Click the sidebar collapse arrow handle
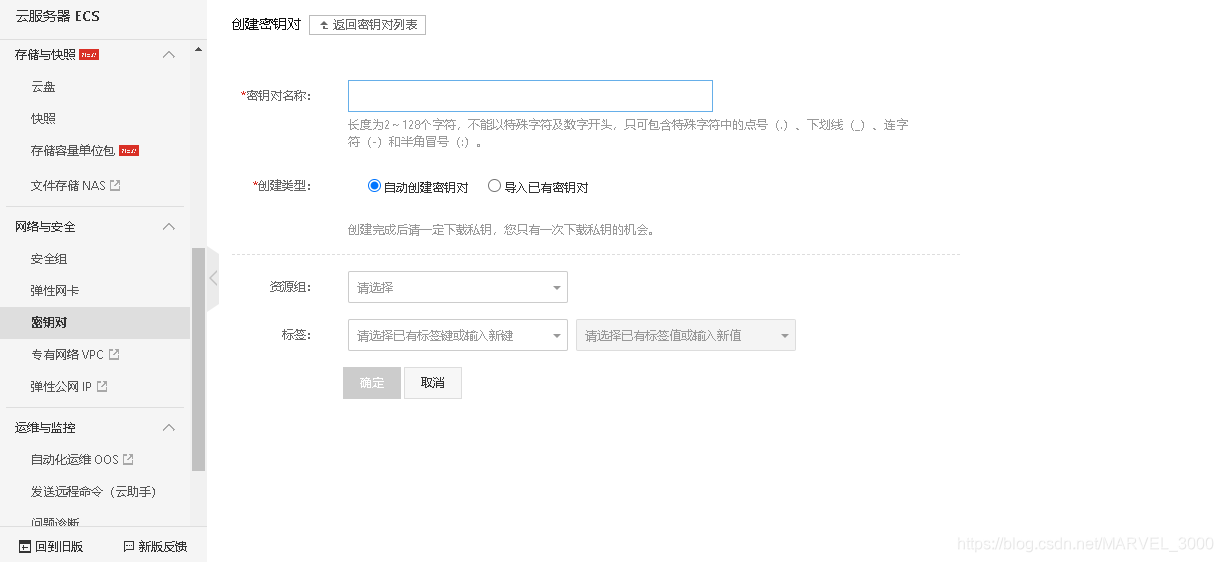This screenshot has height=562, width=1223. pos(212,278)
